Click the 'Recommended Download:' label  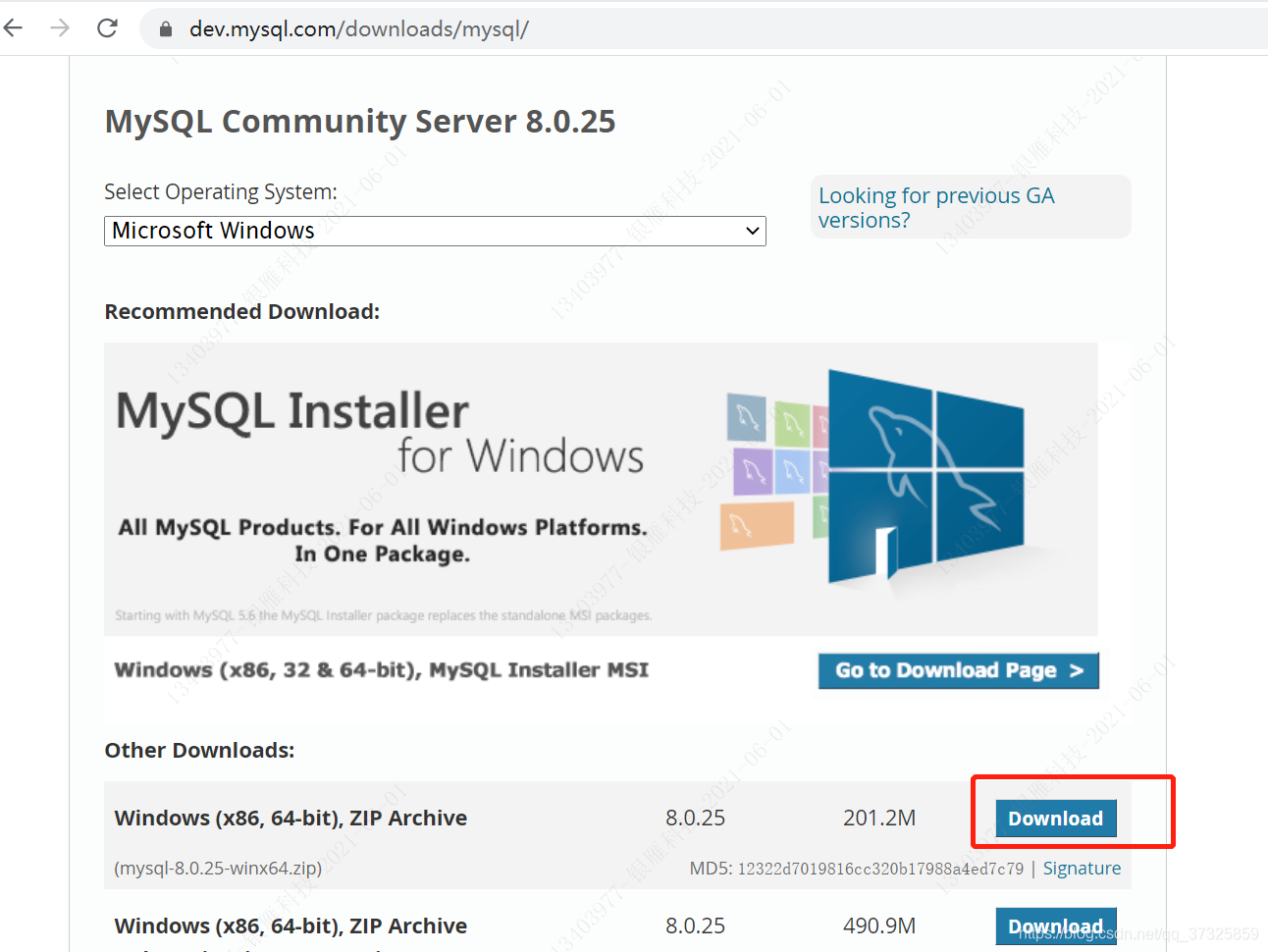(x=242, y=312)
